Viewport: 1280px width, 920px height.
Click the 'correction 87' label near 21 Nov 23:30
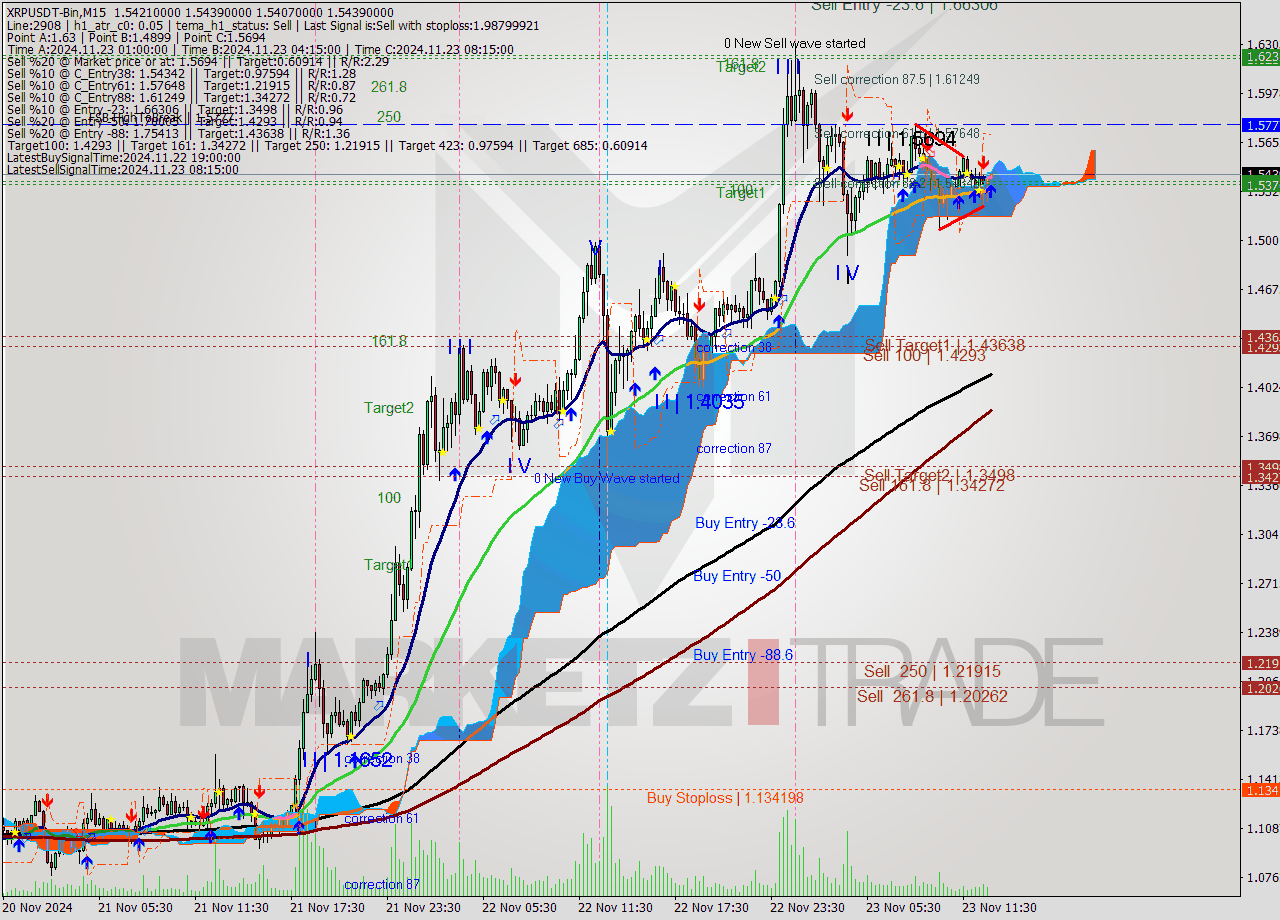coord(381,884)
